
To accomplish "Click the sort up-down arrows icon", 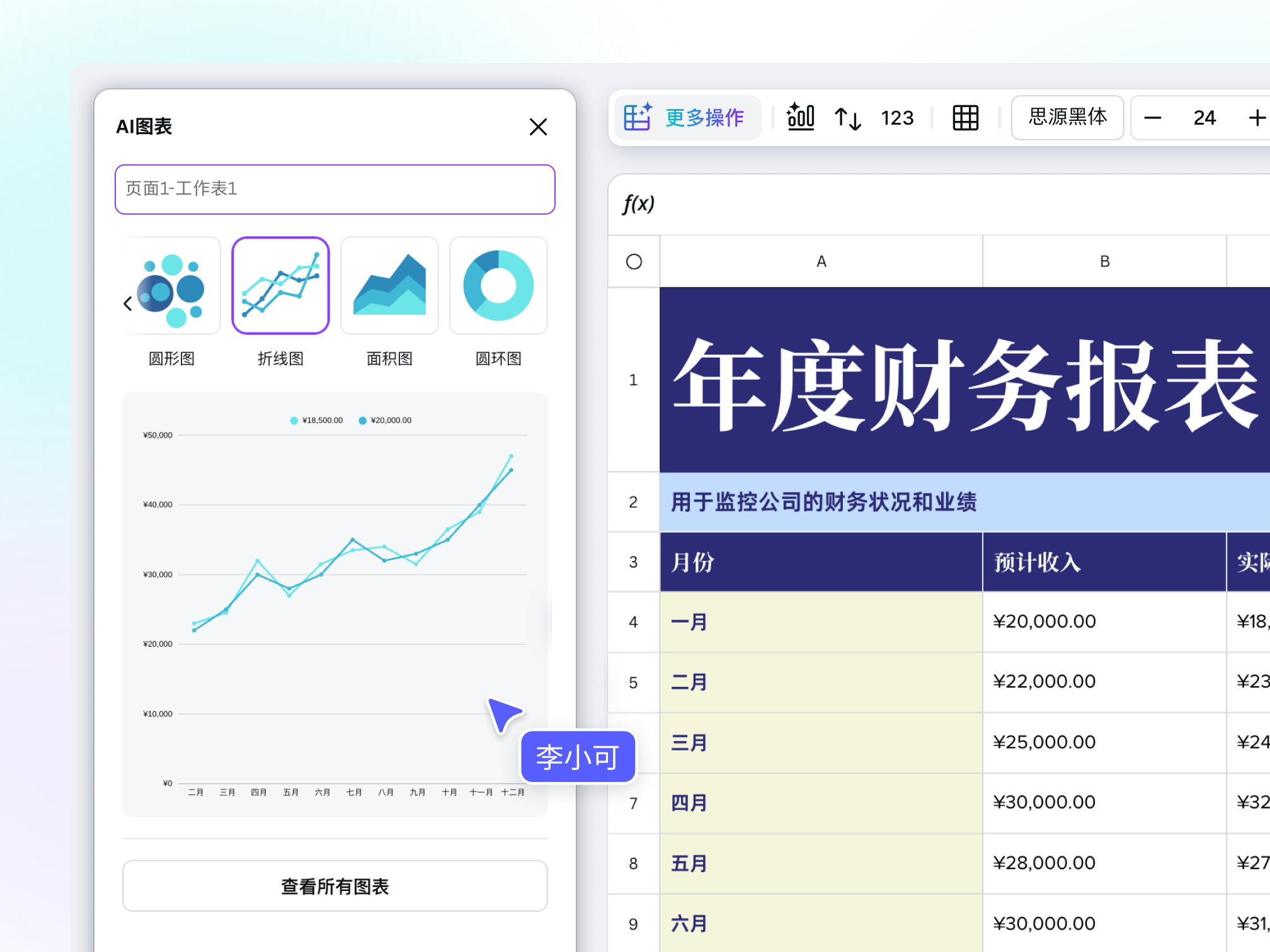I will click(x=848, y=118).
